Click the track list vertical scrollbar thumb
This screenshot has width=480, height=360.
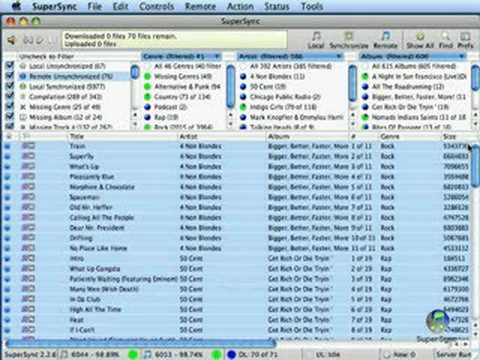coord(474,166)
